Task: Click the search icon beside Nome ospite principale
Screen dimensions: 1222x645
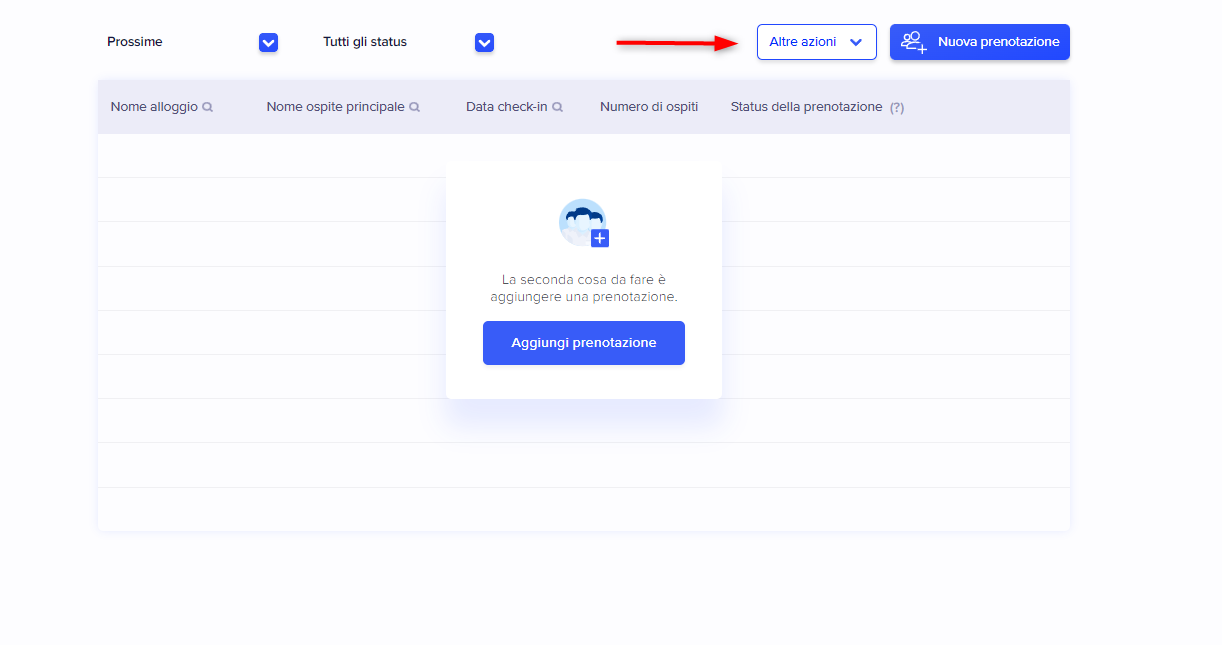Action: 414,107
